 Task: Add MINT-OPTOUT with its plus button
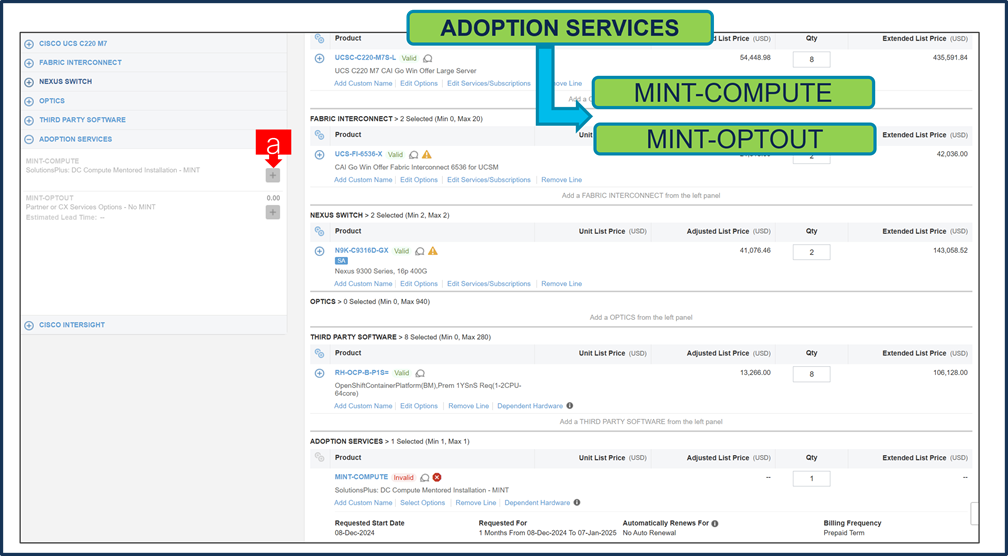pos(273,212)
